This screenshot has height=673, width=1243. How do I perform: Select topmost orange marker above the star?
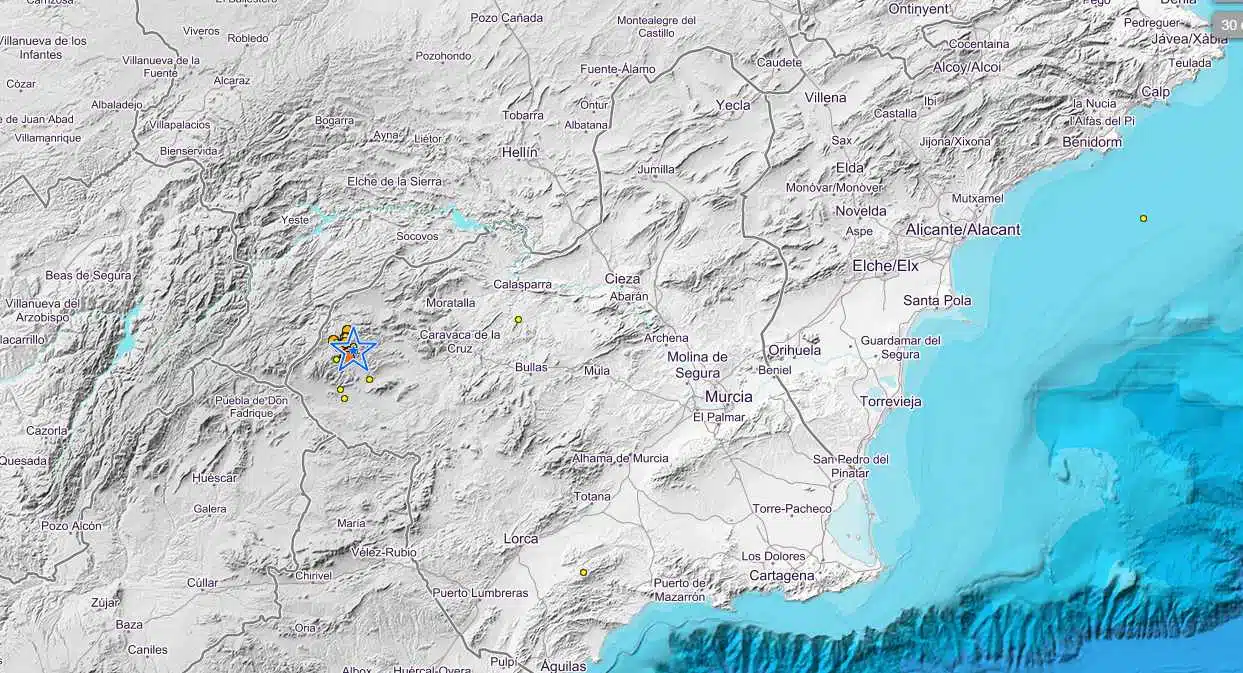coord(347,329)
